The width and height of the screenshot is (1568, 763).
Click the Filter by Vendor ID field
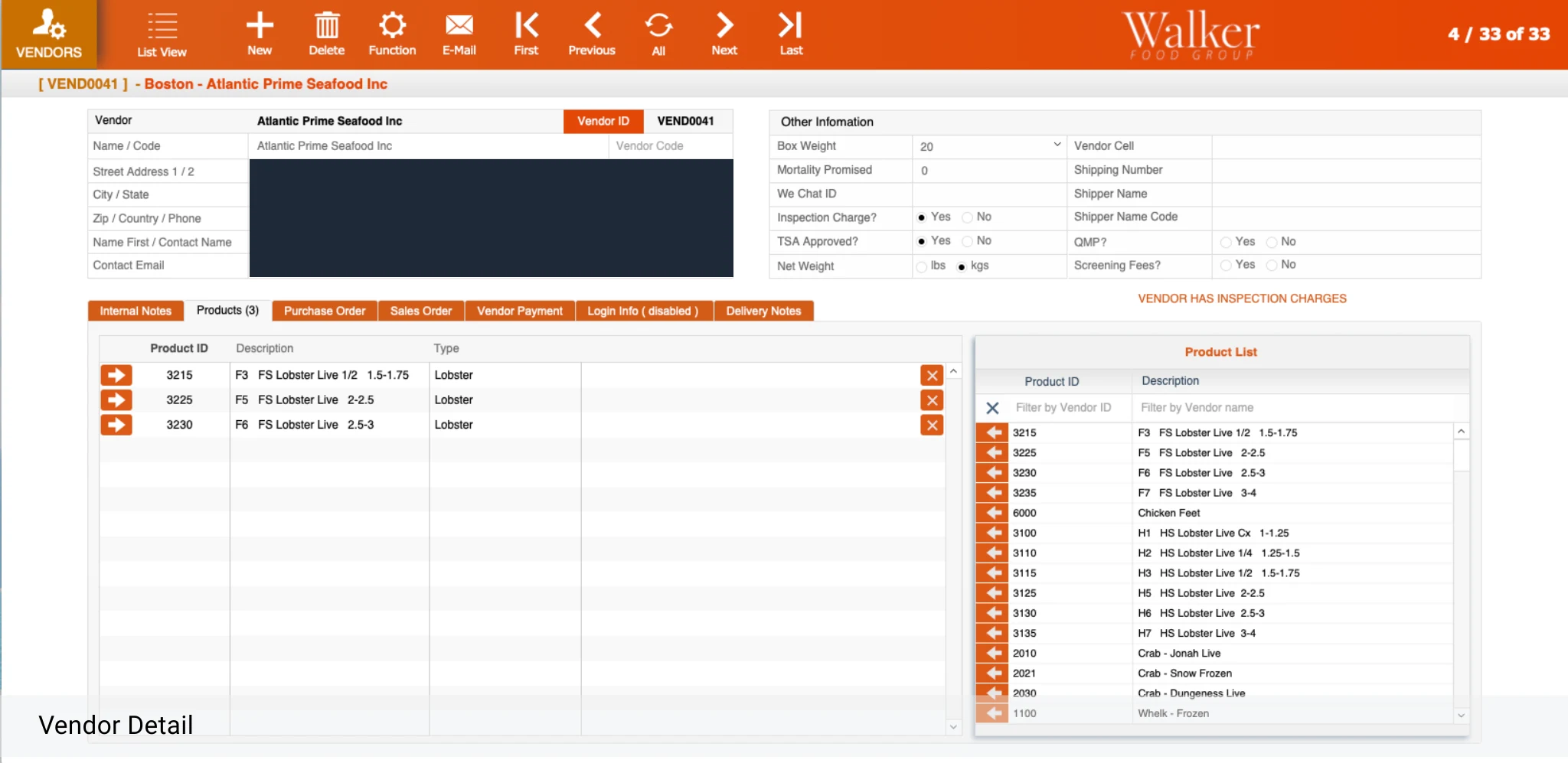(1070, 408)
